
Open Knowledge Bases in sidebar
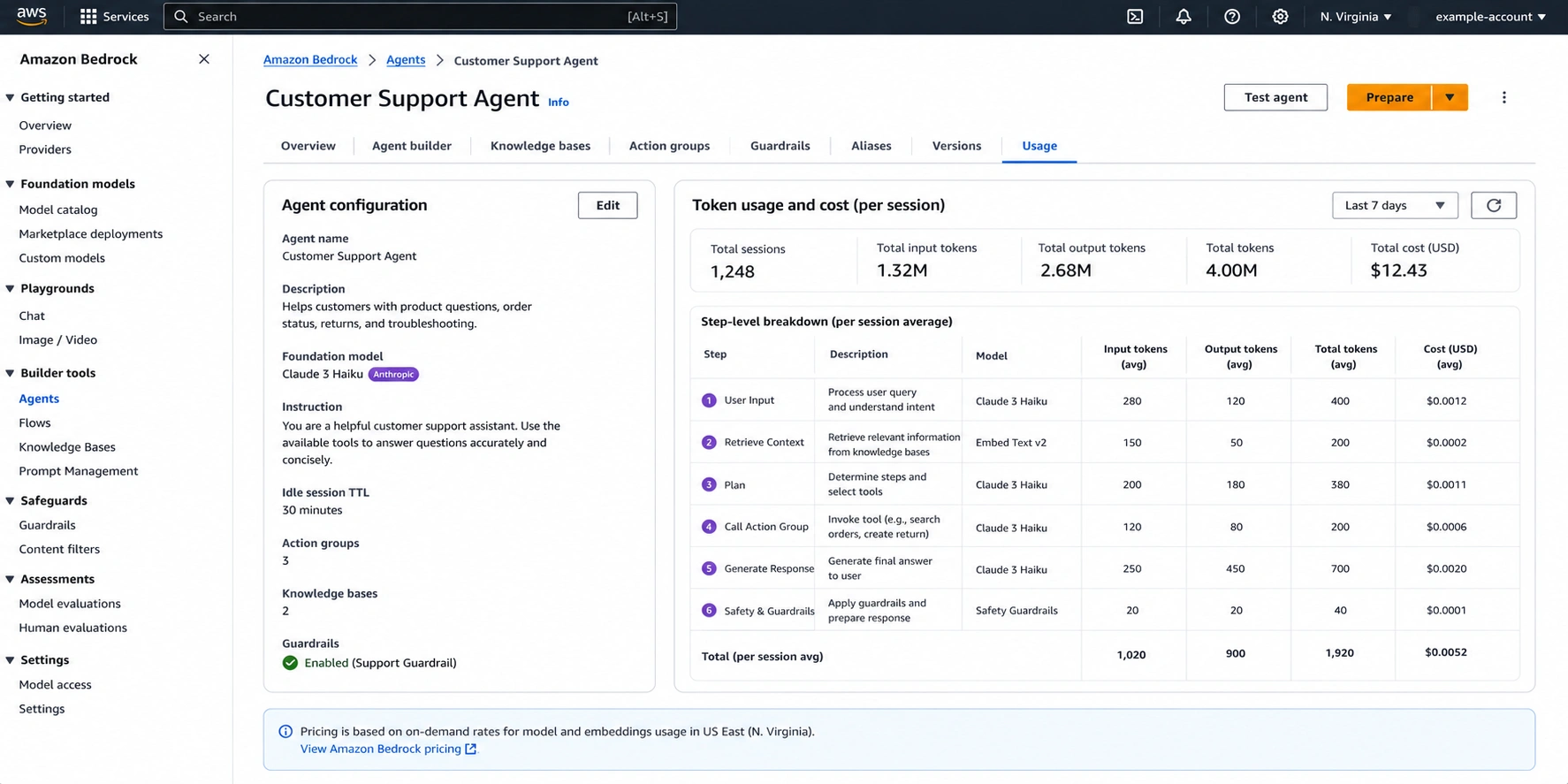pos(67,447)
